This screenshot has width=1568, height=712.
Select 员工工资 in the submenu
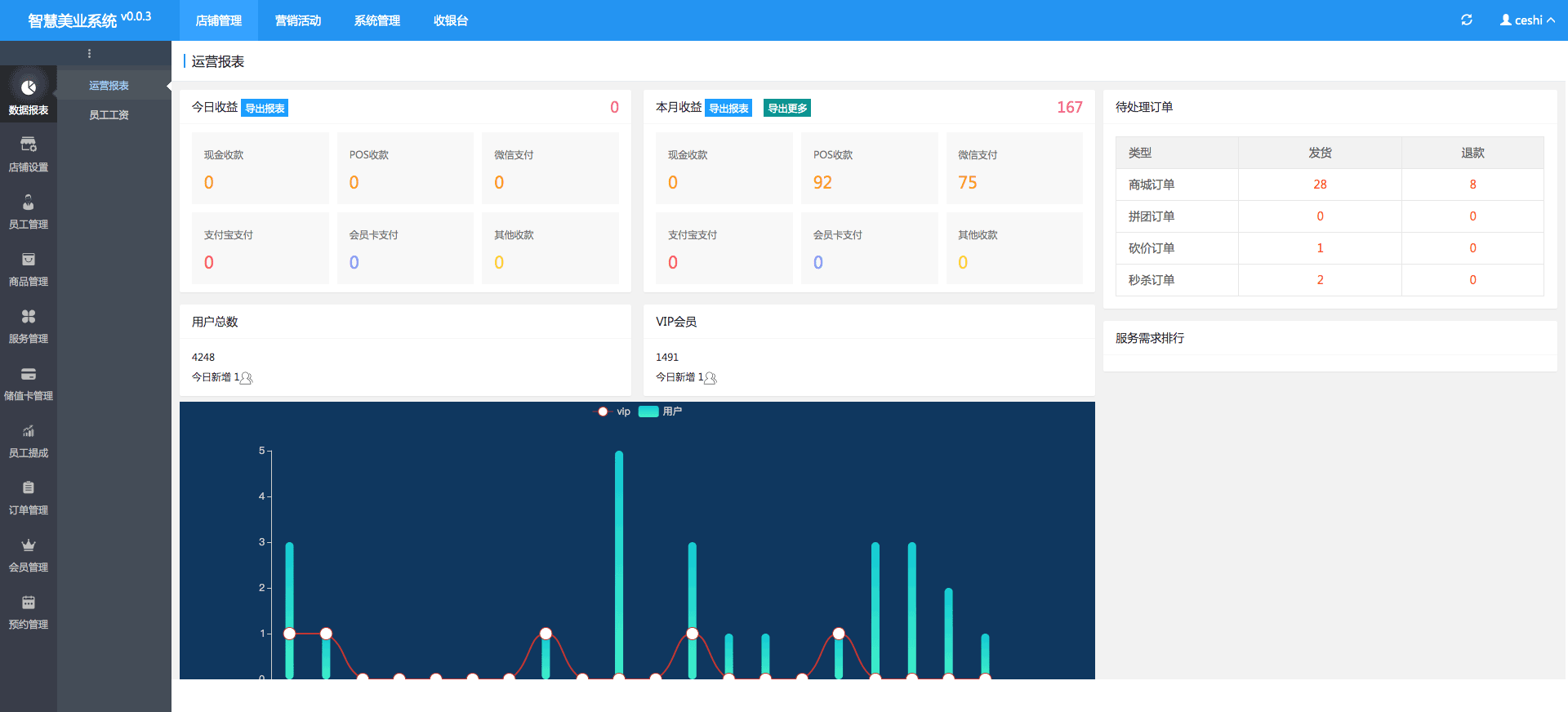point(109,115)
